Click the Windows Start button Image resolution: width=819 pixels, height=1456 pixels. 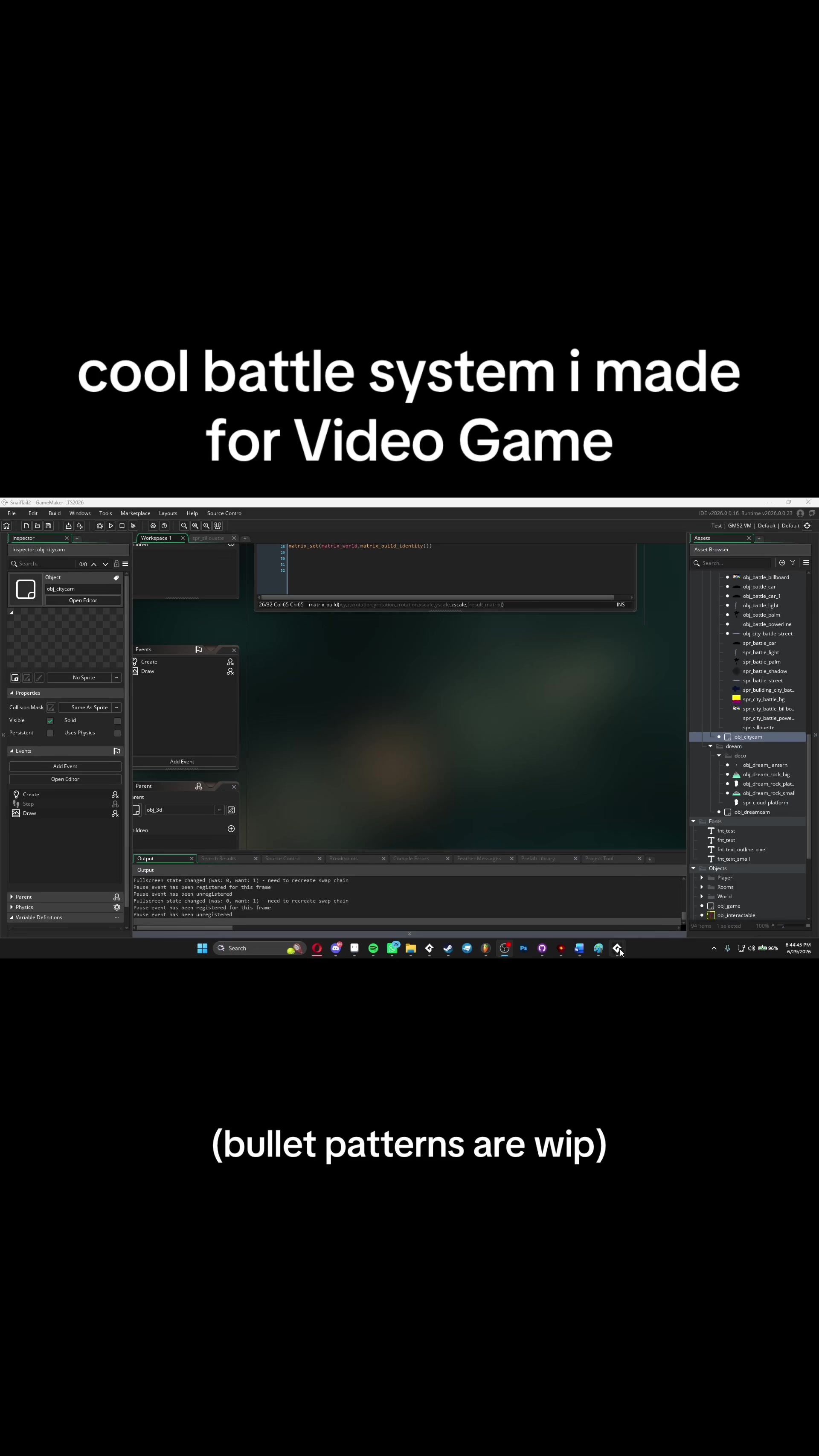click(202, 949)
